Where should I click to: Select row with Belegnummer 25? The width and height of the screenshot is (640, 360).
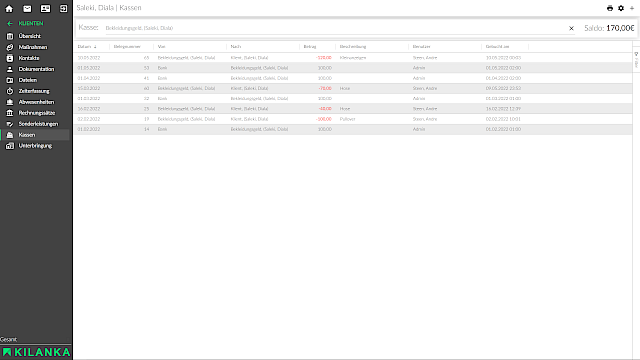[353, 109]
